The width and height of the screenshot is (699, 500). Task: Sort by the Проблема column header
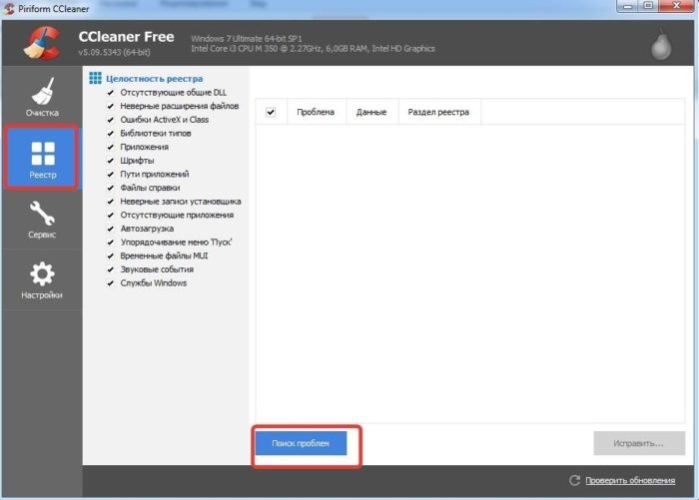pos(316,112)
